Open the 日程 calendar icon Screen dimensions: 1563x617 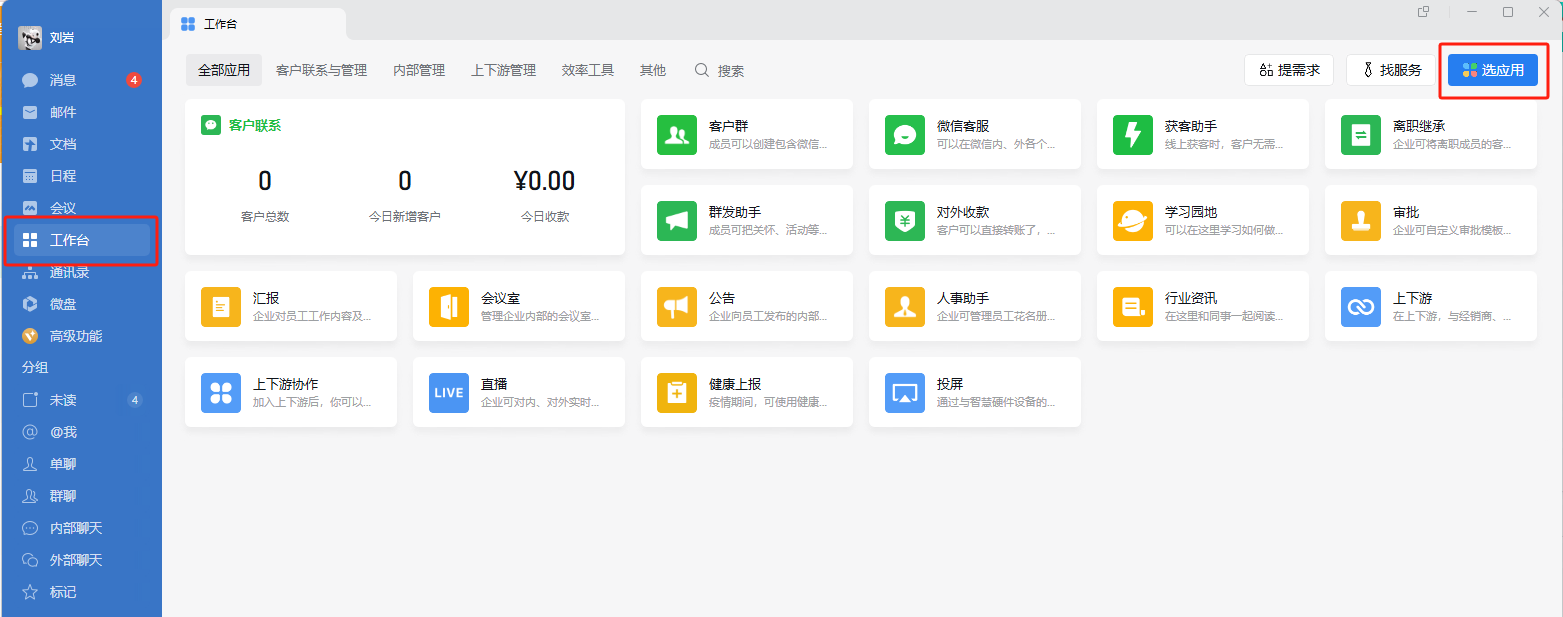coord(30,176)
